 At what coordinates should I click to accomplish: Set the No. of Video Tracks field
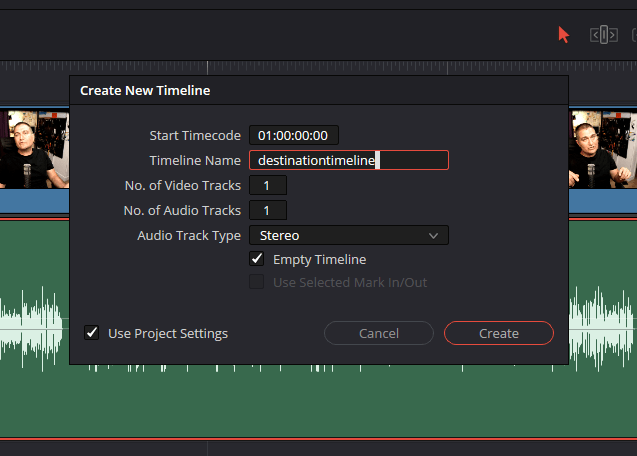pyautogui.click(x=268, y=185)
